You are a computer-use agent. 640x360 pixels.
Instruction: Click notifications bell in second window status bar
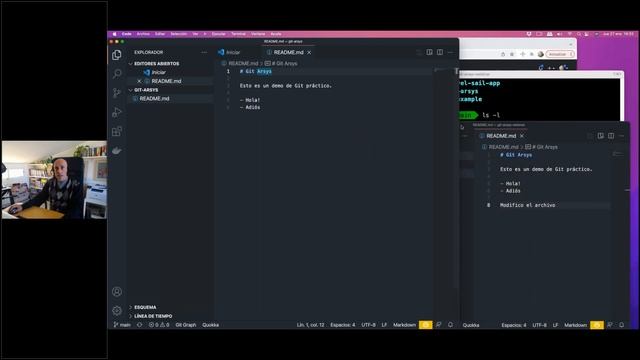click(622, 325)
